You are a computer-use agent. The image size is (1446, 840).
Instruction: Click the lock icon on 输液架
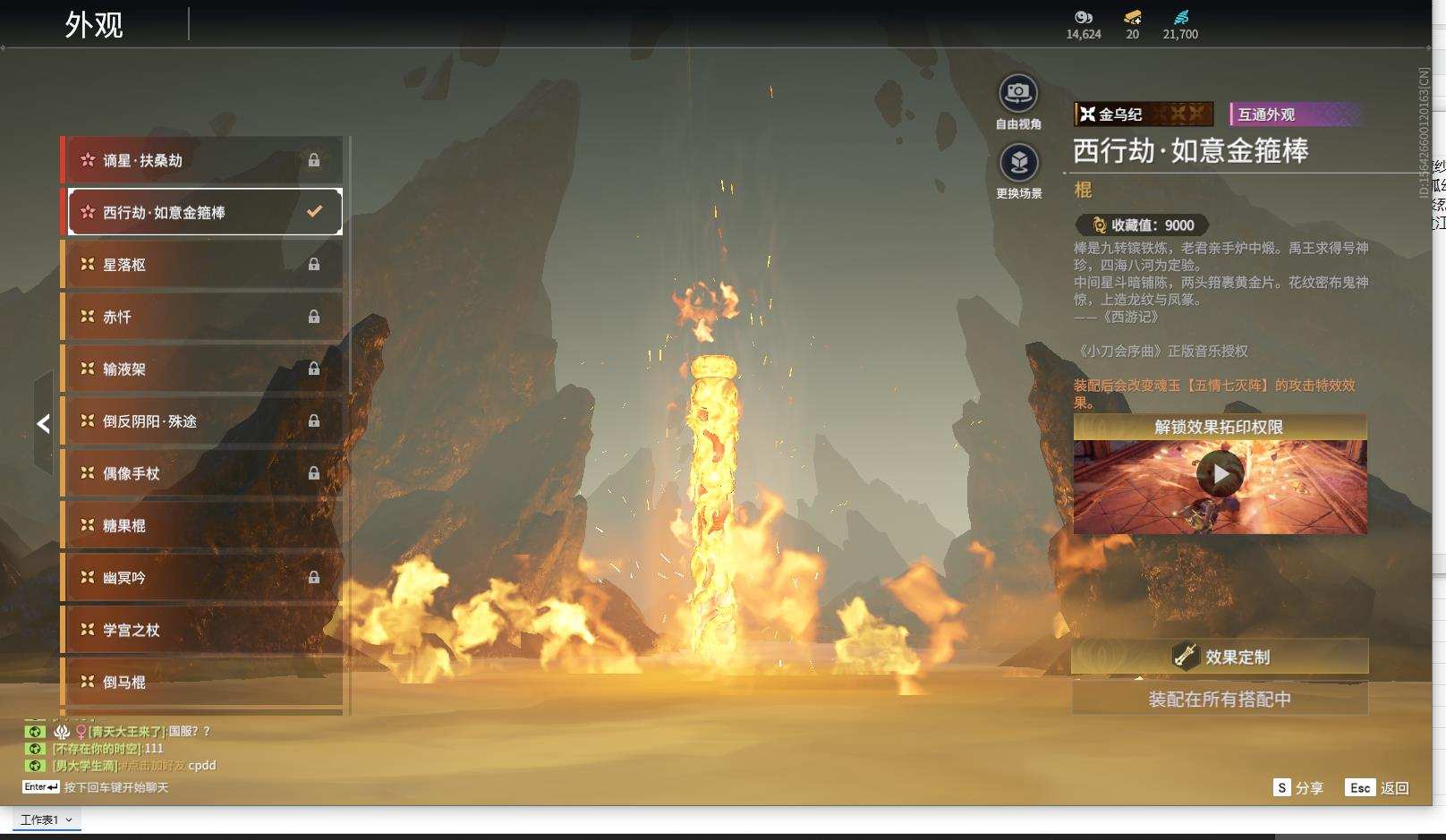click(314, 369)
